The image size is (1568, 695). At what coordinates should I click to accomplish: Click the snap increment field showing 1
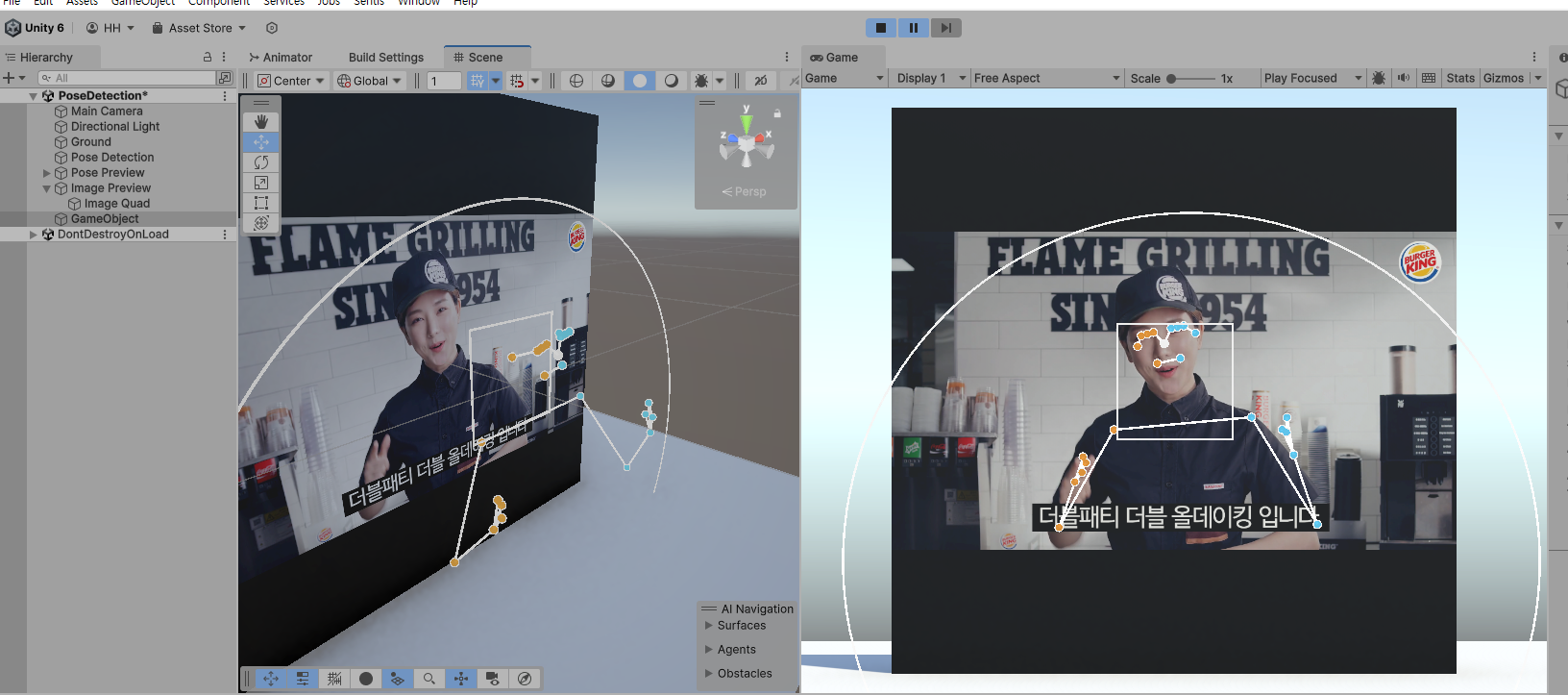pos(444,81)
